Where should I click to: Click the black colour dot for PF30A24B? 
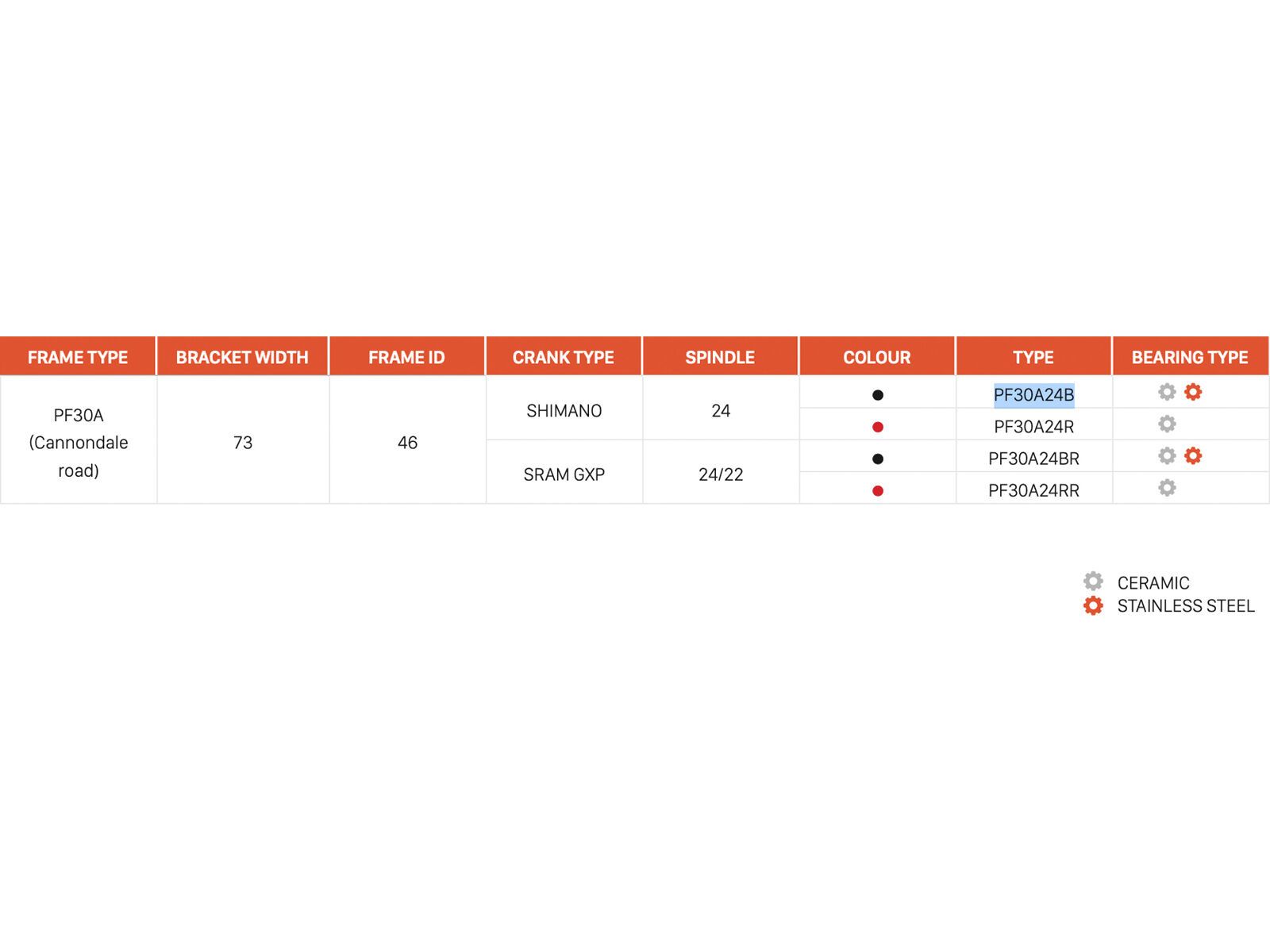pos(877,395)
